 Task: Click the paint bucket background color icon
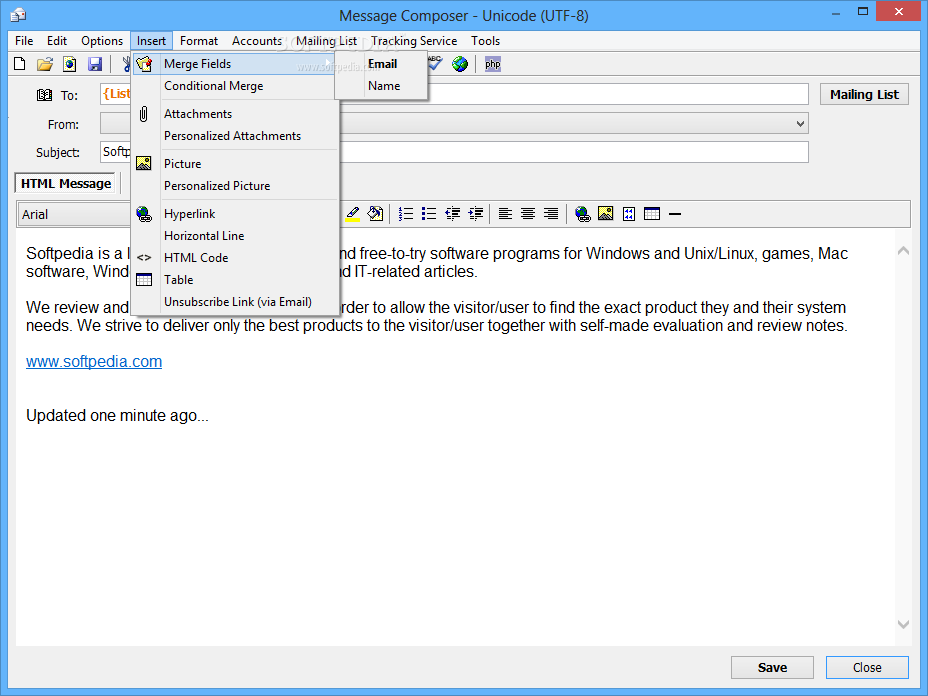[x=375, y=214]
